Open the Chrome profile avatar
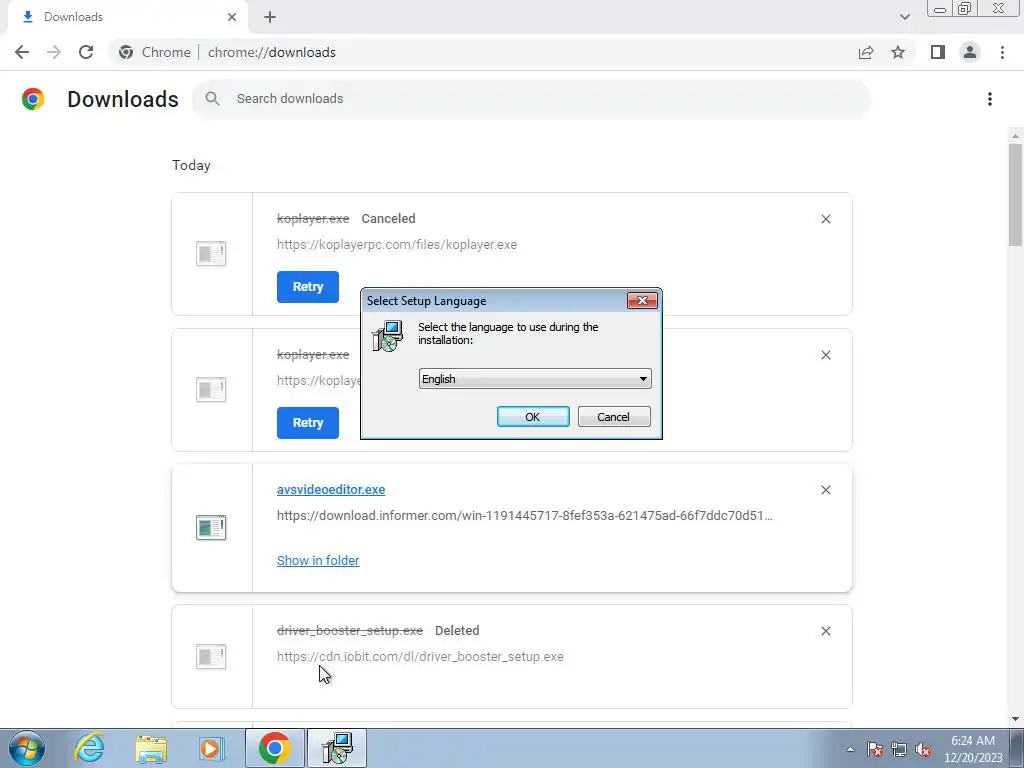Image resolution: width=1024 pixels, height=768 pixels. click(970, 52)
